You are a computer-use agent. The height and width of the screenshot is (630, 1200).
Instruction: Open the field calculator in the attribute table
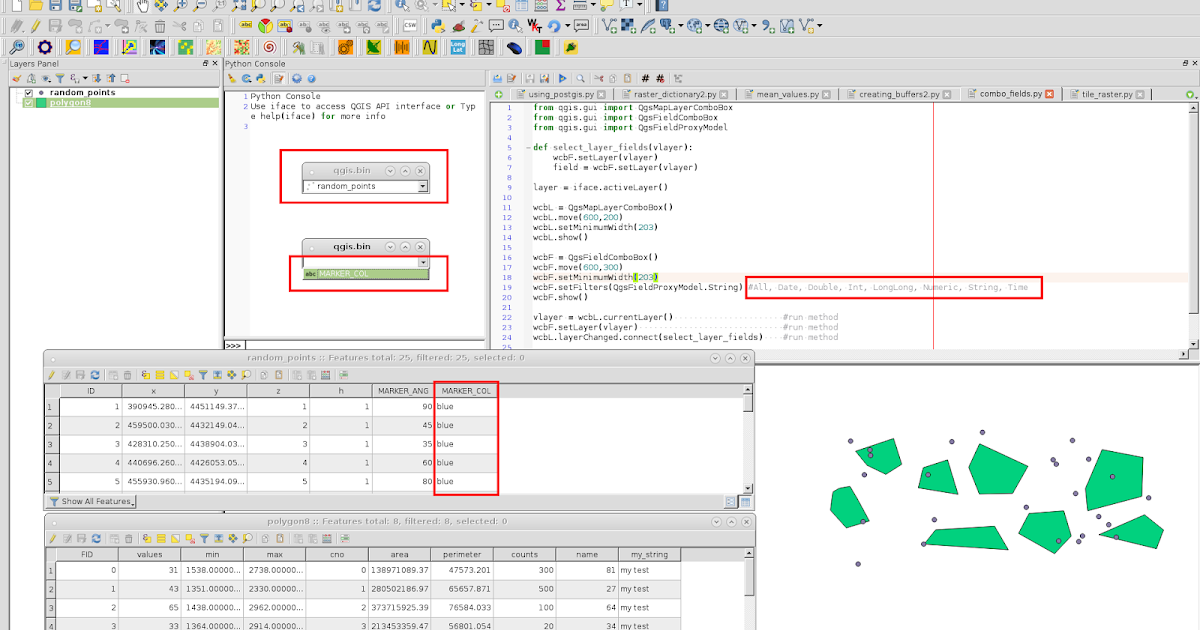(324, 375)
